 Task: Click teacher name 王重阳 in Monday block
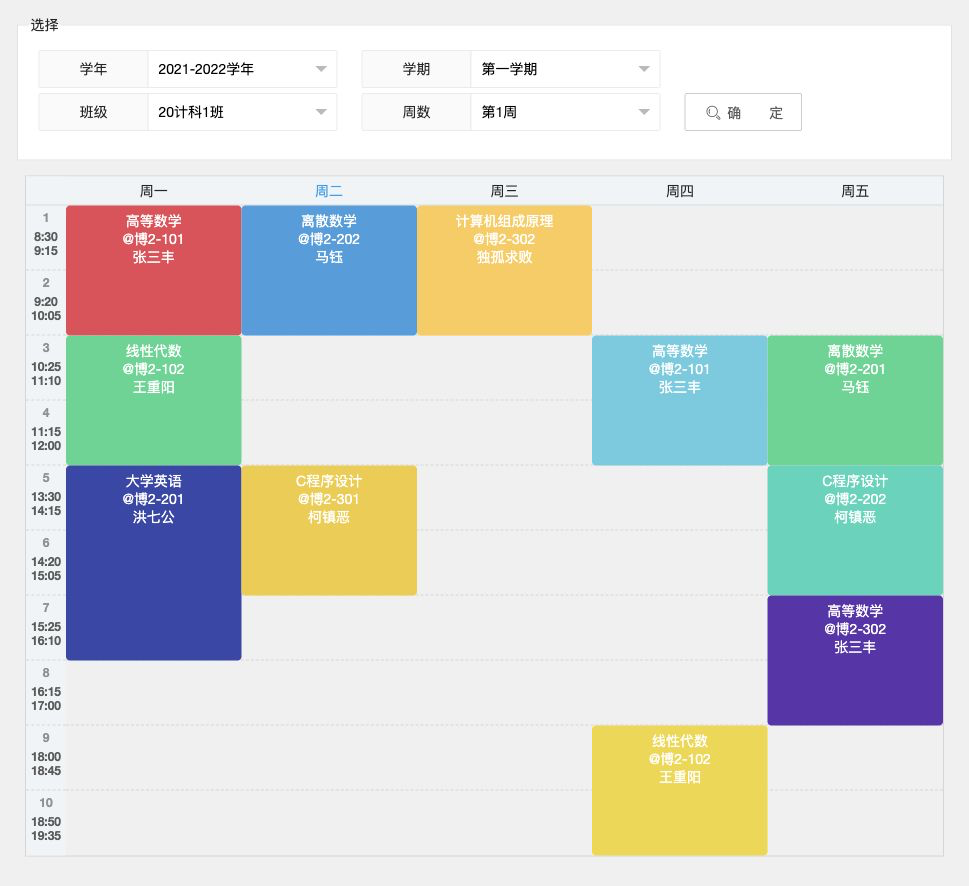[153, 387]
